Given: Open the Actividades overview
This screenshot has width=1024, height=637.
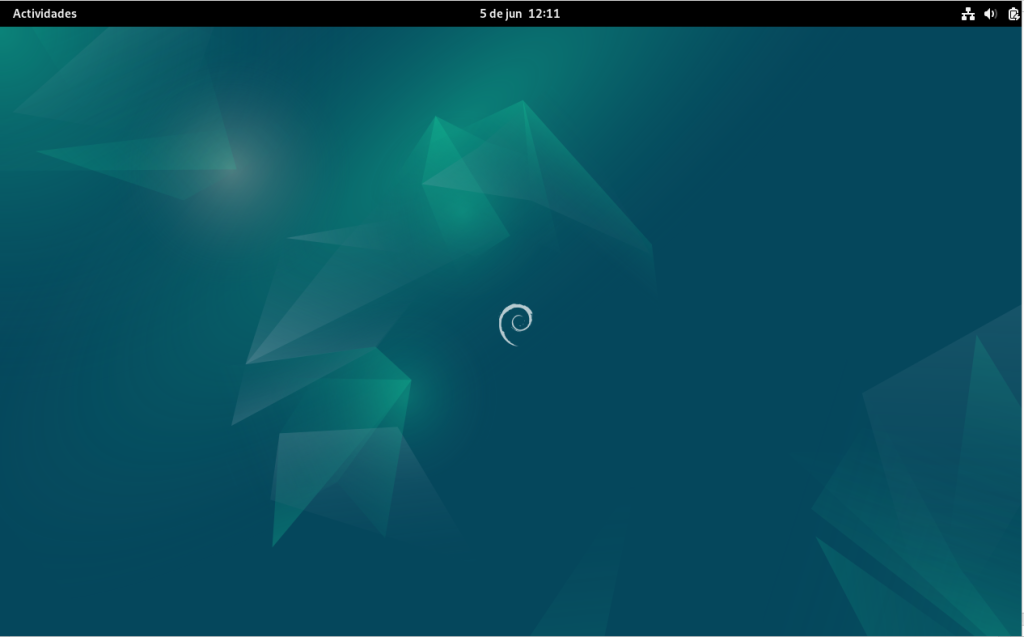Looking at the screenshot, I should point(44,14).
